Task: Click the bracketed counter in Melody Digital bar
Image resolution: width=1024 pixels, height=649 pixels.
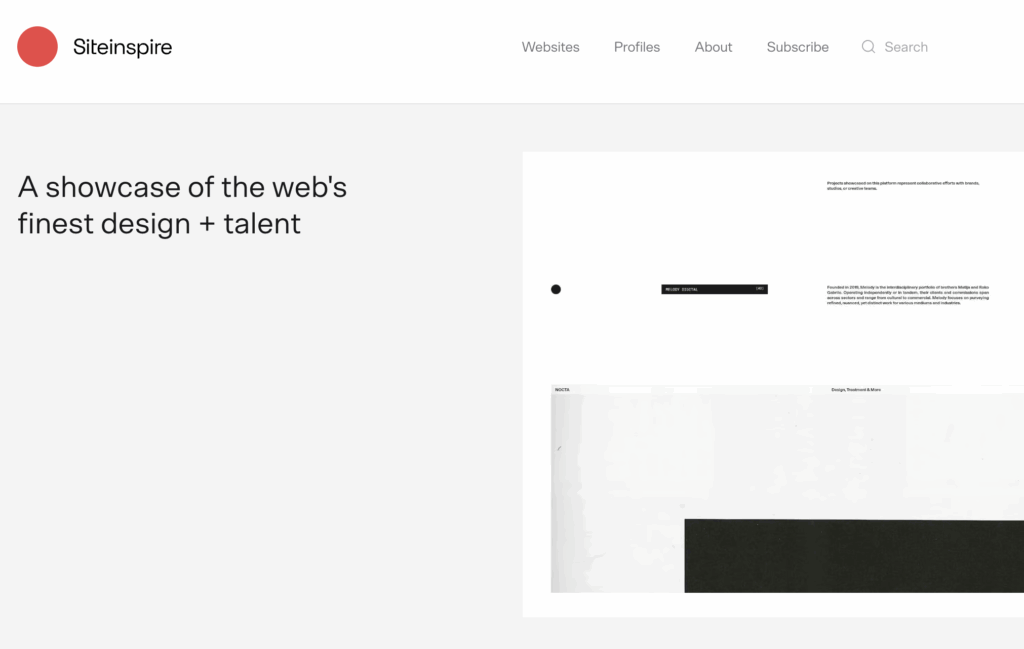Action: tap(760, 289)
